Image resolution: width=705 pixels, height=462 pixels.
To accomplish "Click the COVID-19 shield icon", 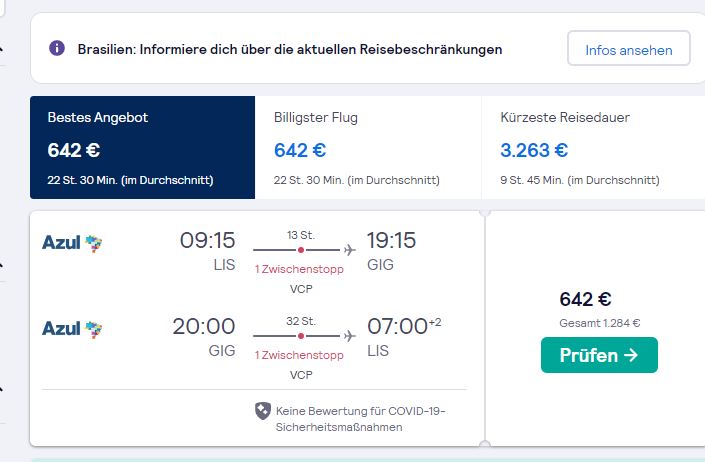I will pyautogui.click(x=263, y=411).
